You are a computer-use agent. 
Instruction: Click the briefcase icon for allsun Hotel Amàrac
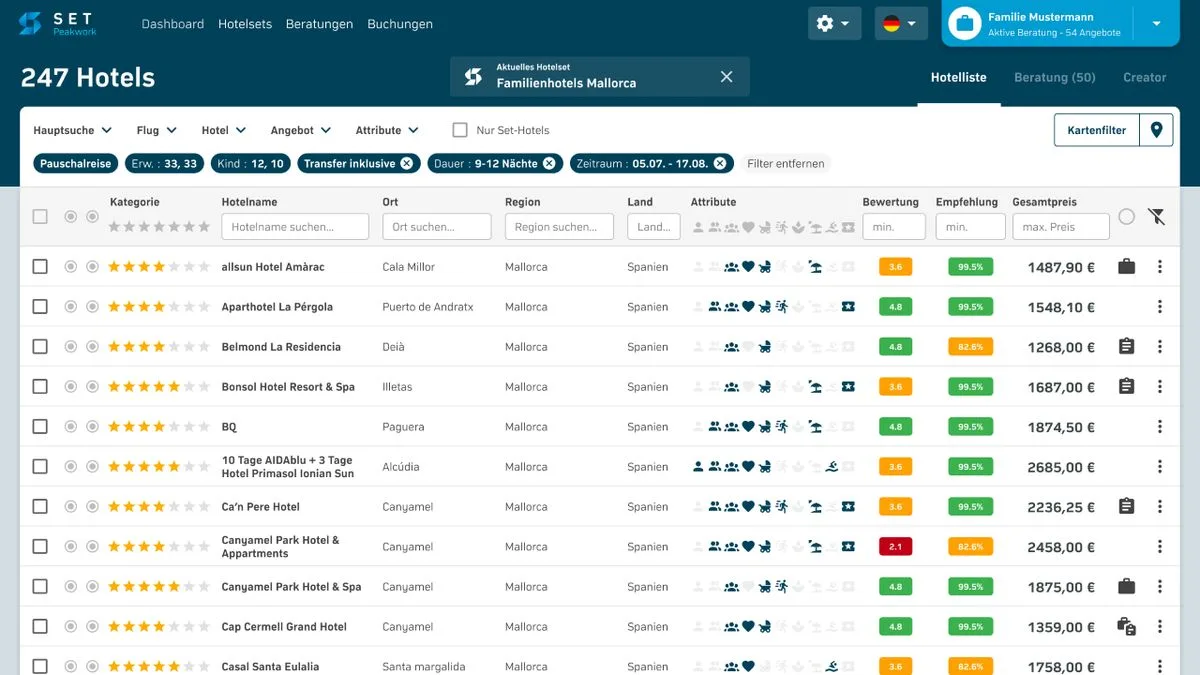[1126, 266]
